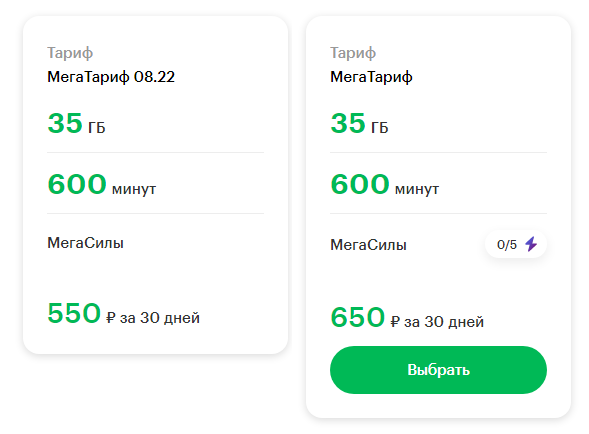Select the МегаТариф 08.22 title
This screenshot has width=589, height=434.
[x=111, y=77]
